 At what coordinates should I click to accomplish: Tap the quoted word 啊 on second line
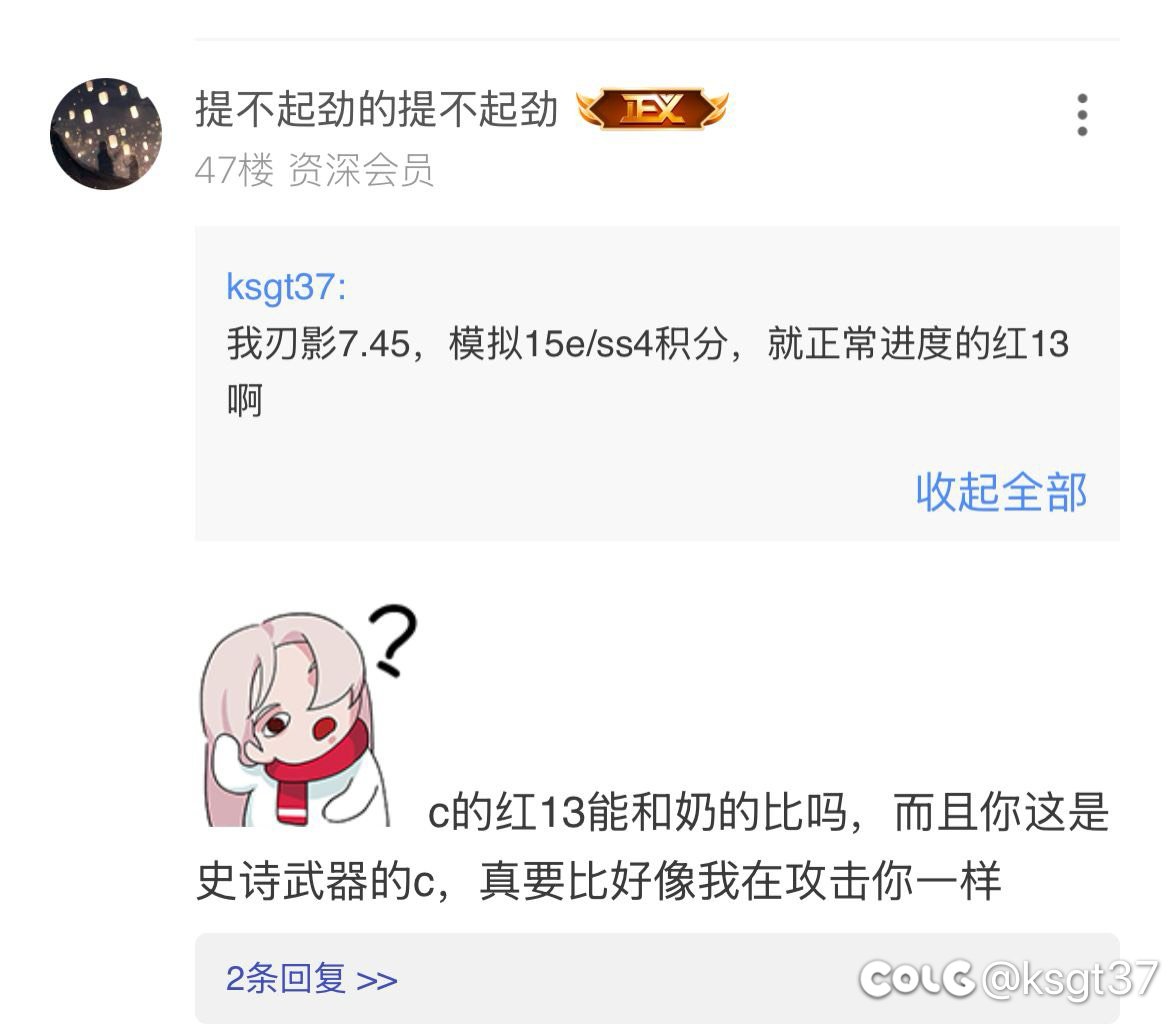click(245, 401)
